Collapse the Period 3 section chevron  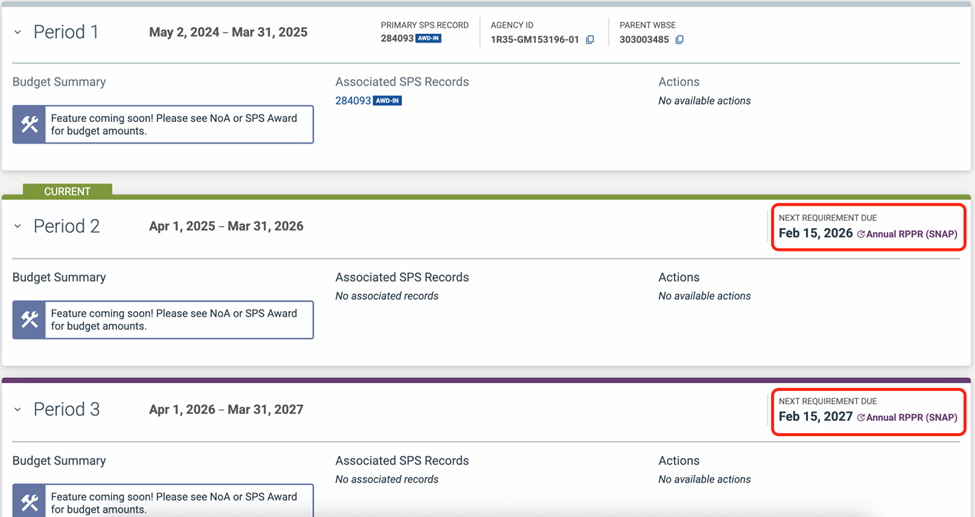(x=18, y=410)
